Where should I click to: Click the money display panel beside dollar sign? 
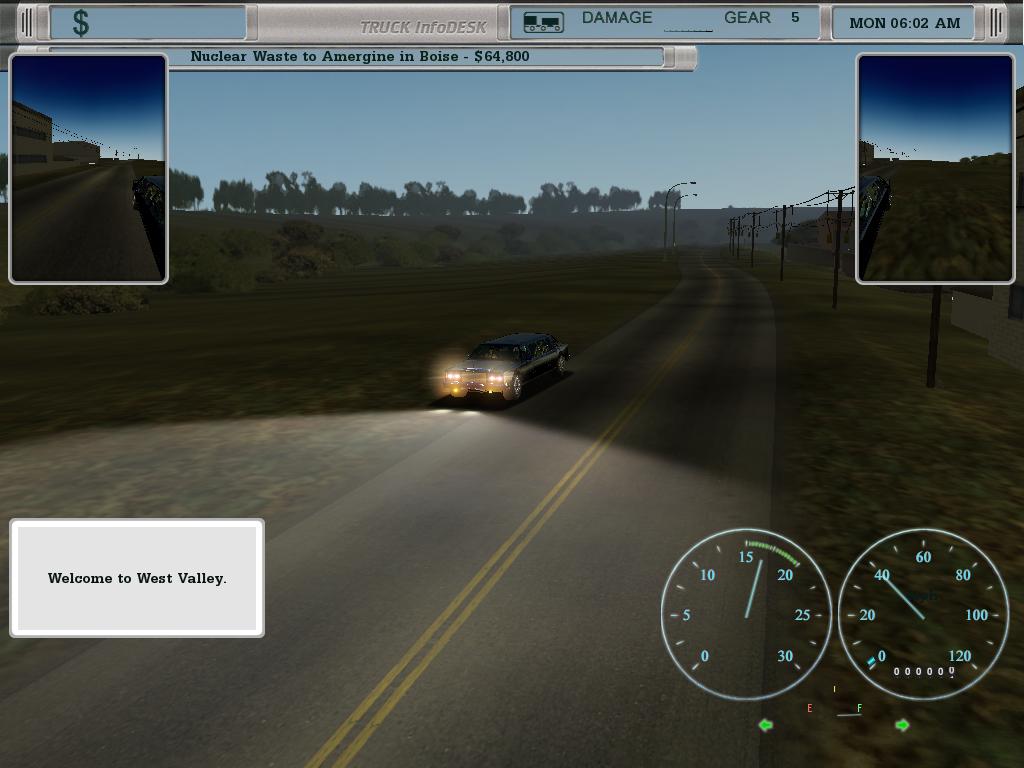coord(148,23)
